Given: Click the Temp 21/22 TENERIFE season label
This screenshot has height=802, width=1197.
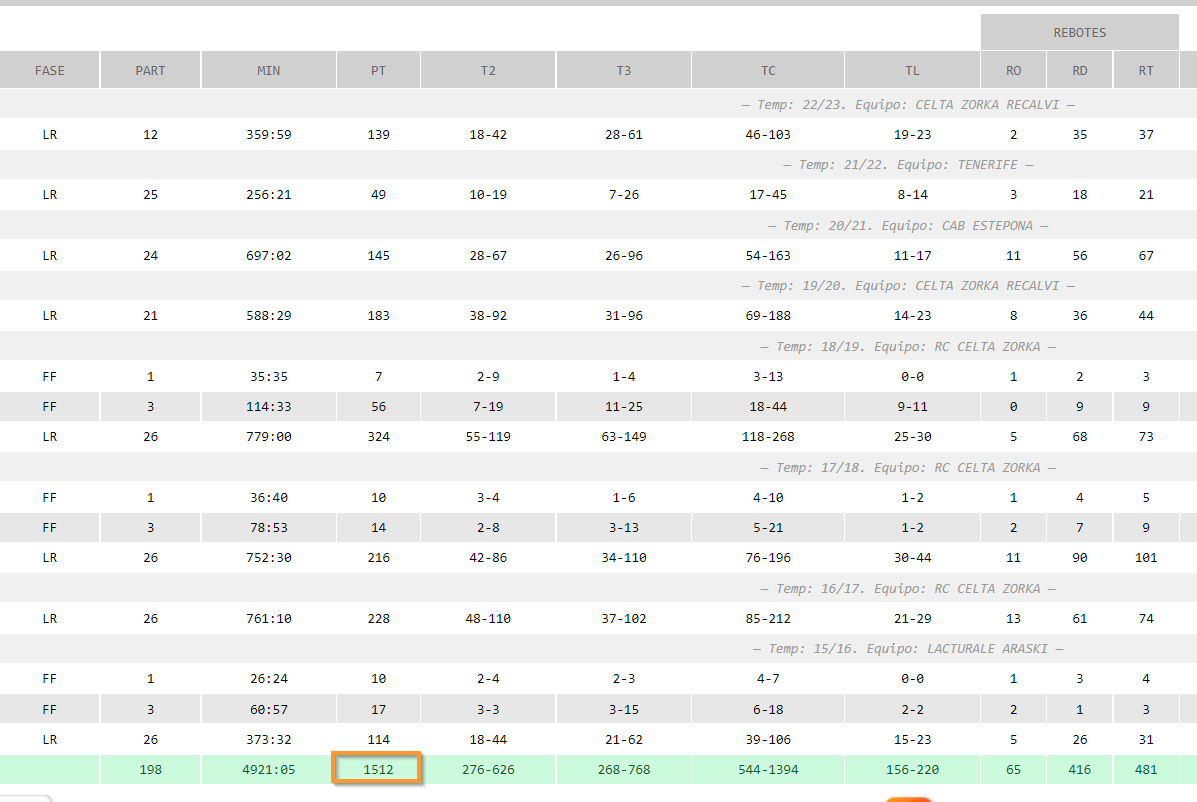Looking at the screenshot, I should [x=908, y=165].
